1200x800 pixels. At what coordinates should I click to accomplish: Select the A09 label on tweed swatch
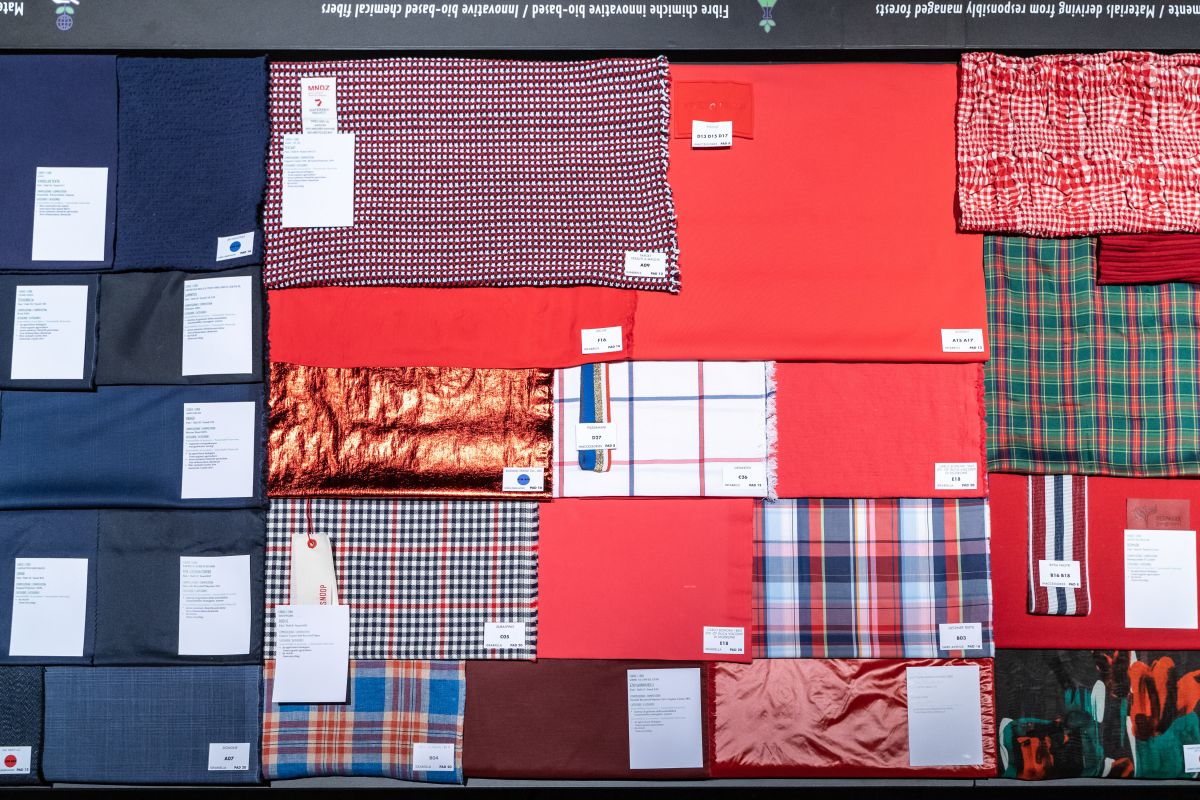coord(645,264)
